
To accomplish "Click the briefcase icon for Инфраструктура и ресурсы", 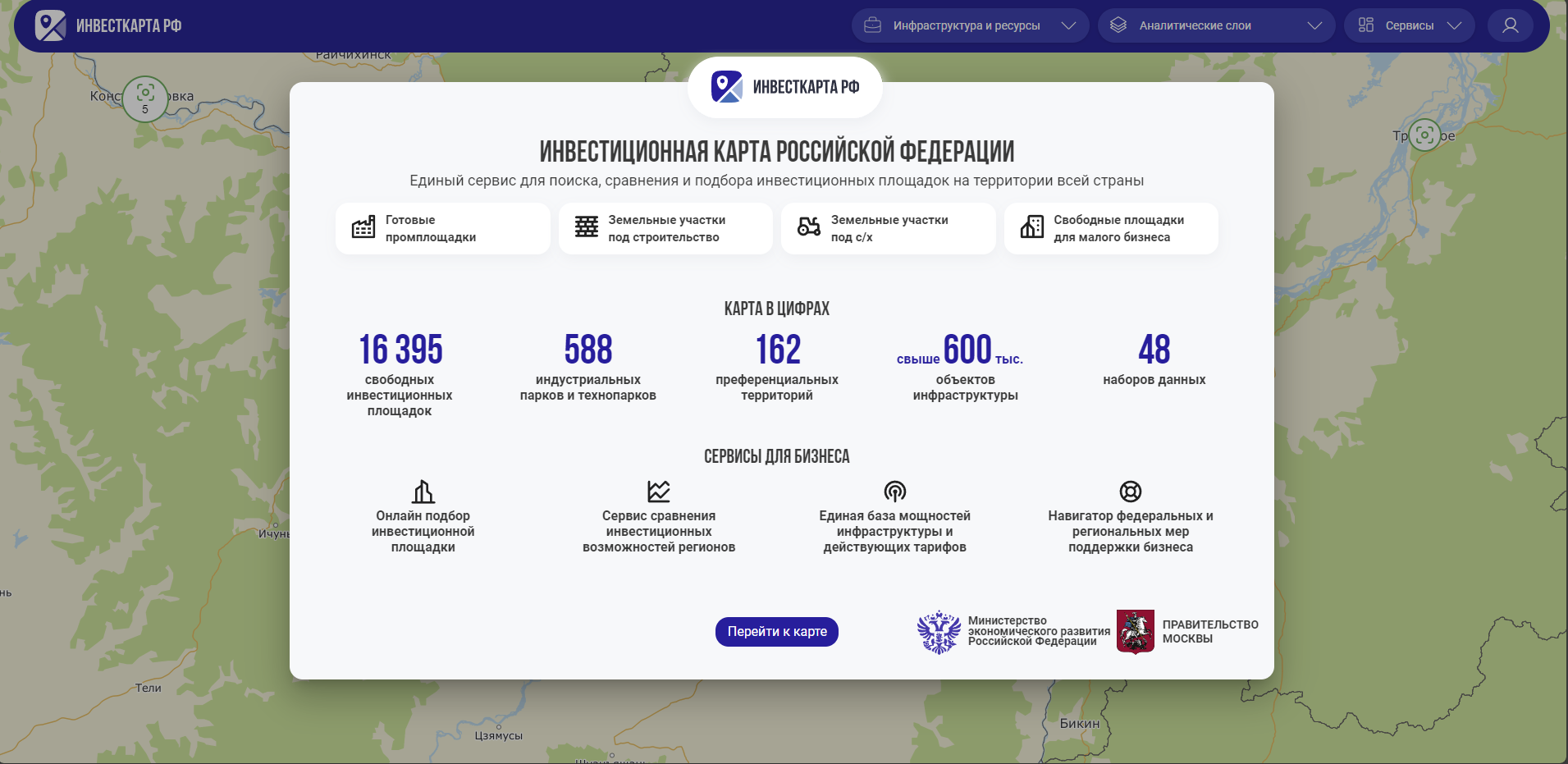I will (873, 25).
